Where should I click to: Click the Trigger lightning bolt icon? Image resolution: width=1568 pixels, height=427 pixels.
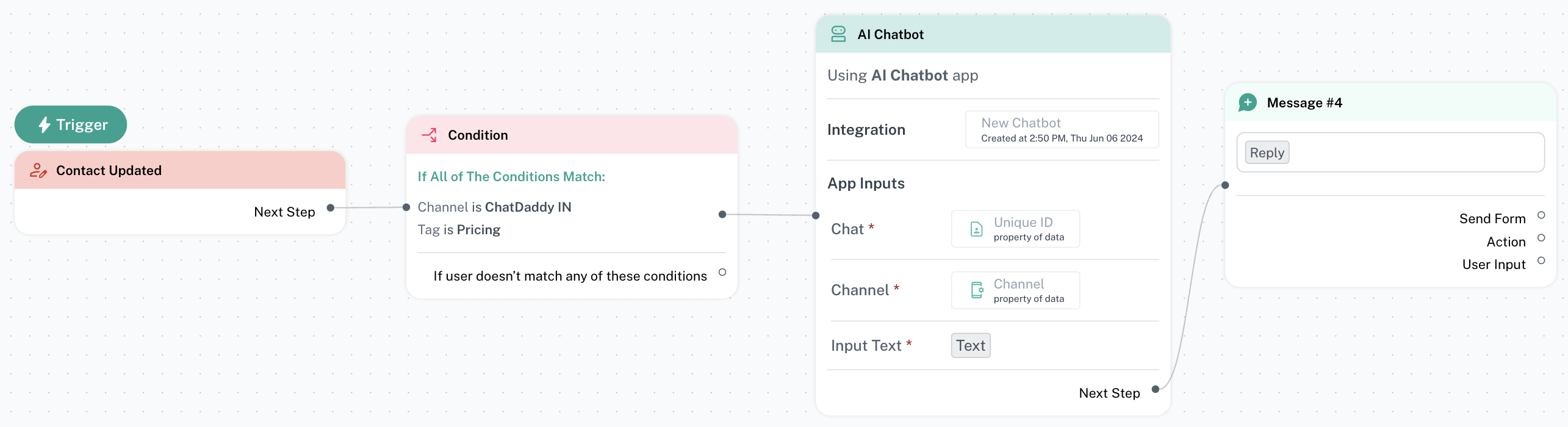(44, 125)
